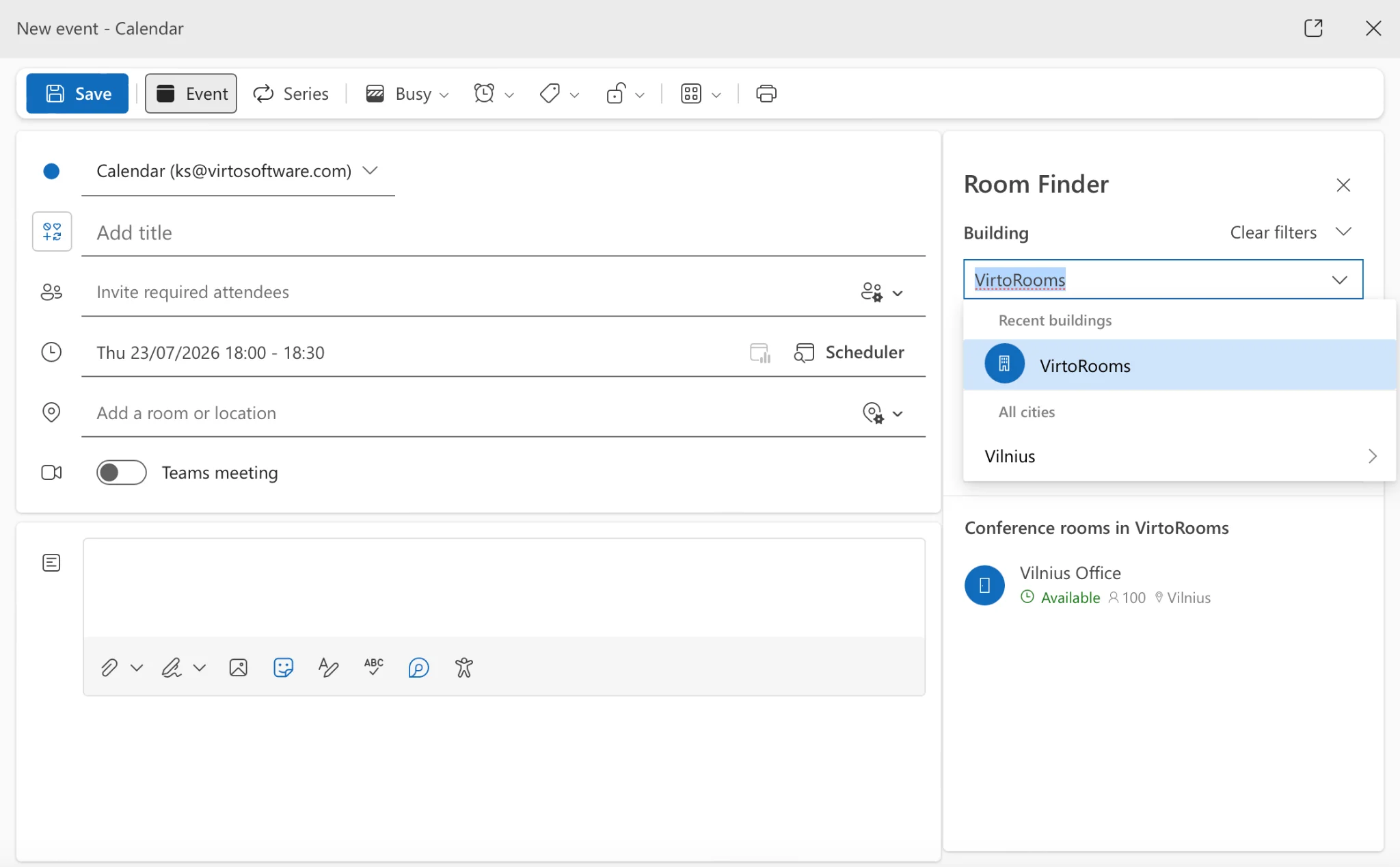Viewport: 1400px width, 867px height.
Task: Click Clear filters
Action: pos(1273,232)
